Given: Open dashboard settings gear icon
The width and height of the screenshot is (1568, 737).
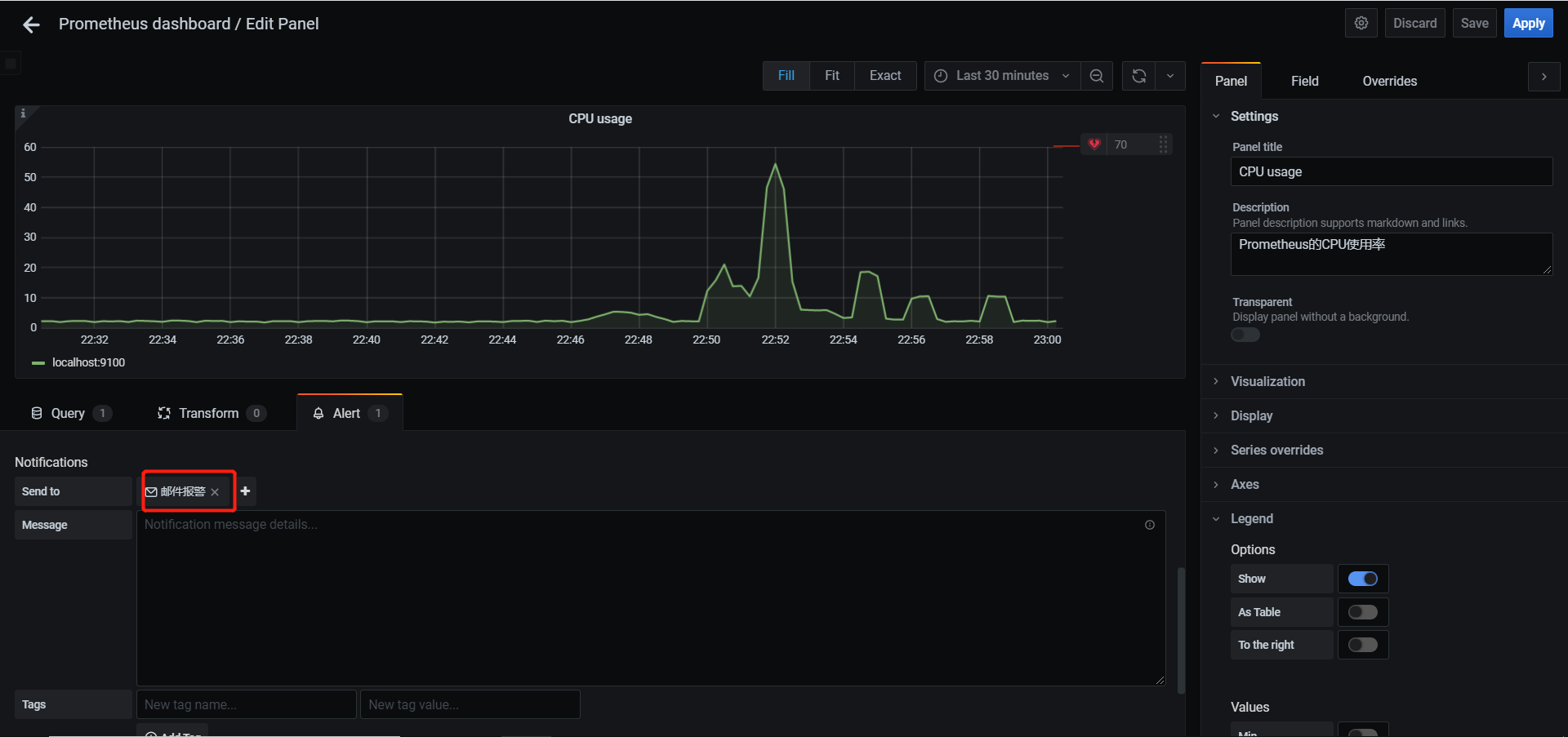Looking at the screenshot, I should coord(1361,23).
